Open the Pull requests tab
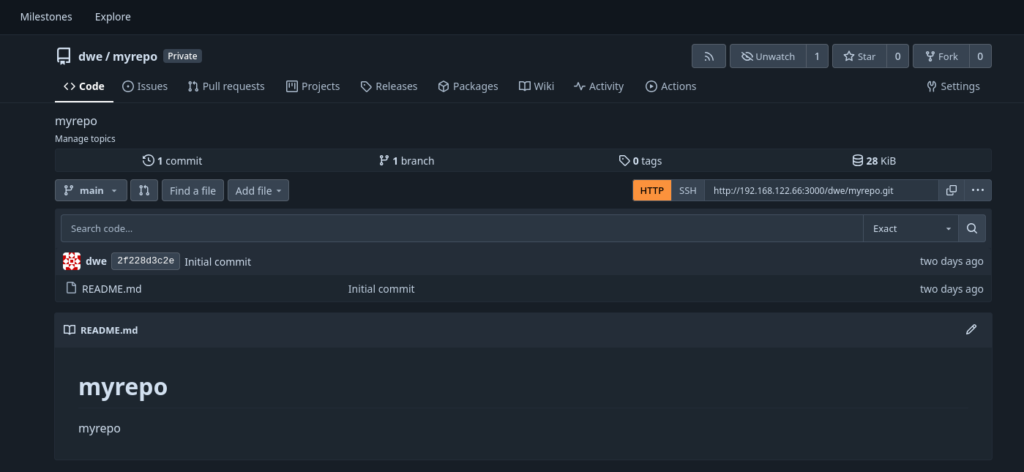Image resolution: width=1024 pixels, height=472 pixels. pyautogui.click(x=226, y=86)
